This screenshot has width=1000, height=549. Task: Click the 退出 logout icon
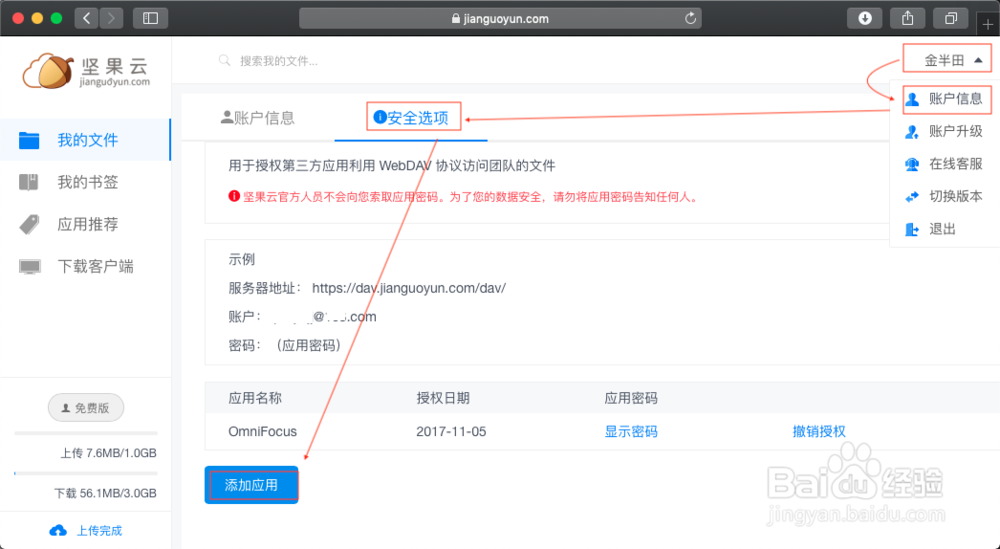pyautogui.click(x=912, y=230)
